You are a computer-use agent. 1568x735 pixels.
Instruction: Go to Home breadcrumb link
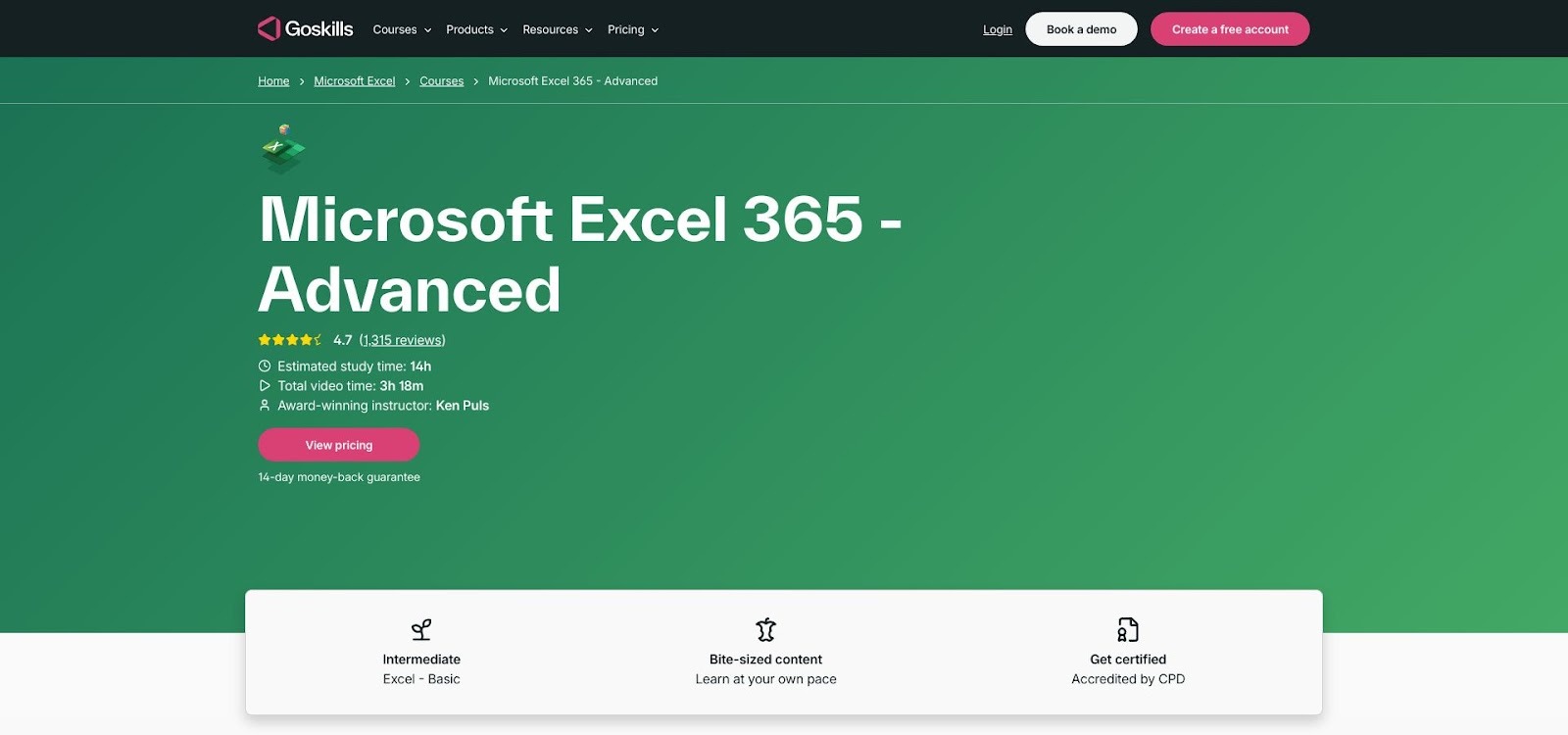[x=273, y=81]
